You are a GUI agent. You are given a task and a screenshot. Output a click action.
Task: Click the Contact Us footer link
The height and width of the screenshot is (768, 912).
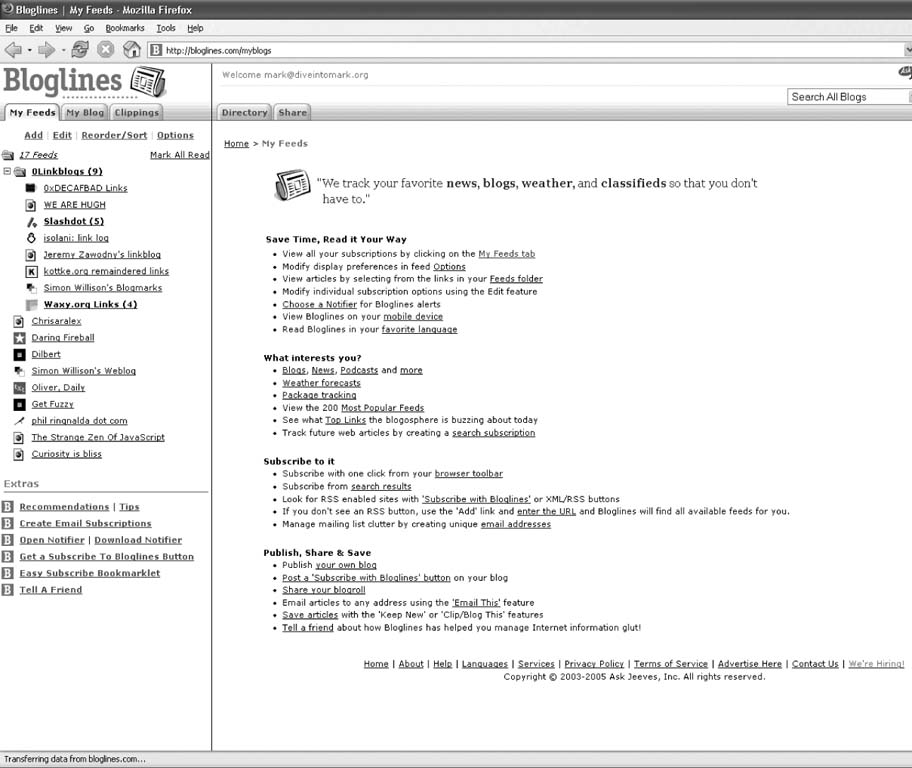pyautogui.click(x=815, y=664)
